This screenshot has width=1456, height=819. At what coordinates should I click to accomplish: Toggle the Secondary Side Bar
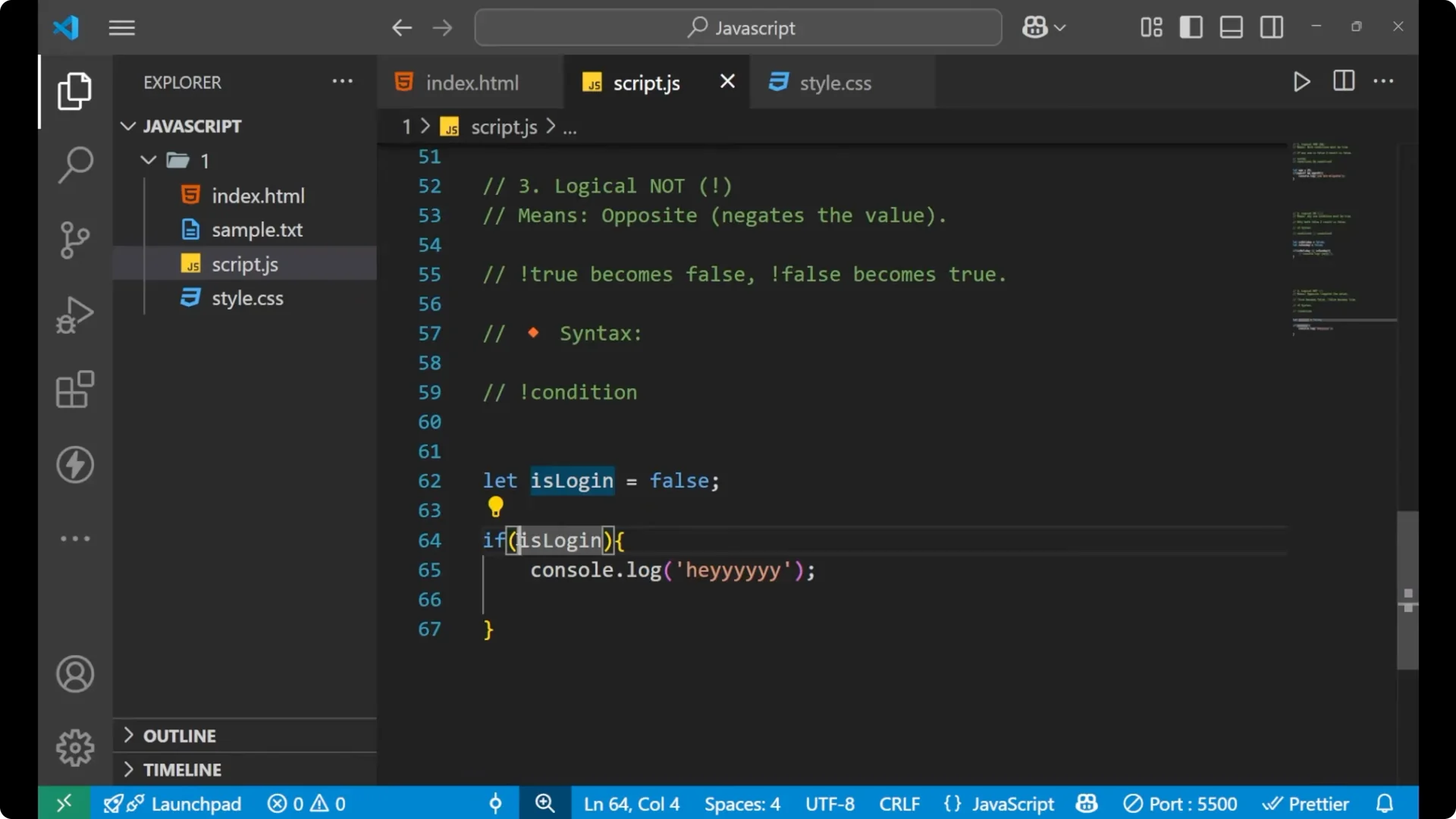(x=1271, y=27)
